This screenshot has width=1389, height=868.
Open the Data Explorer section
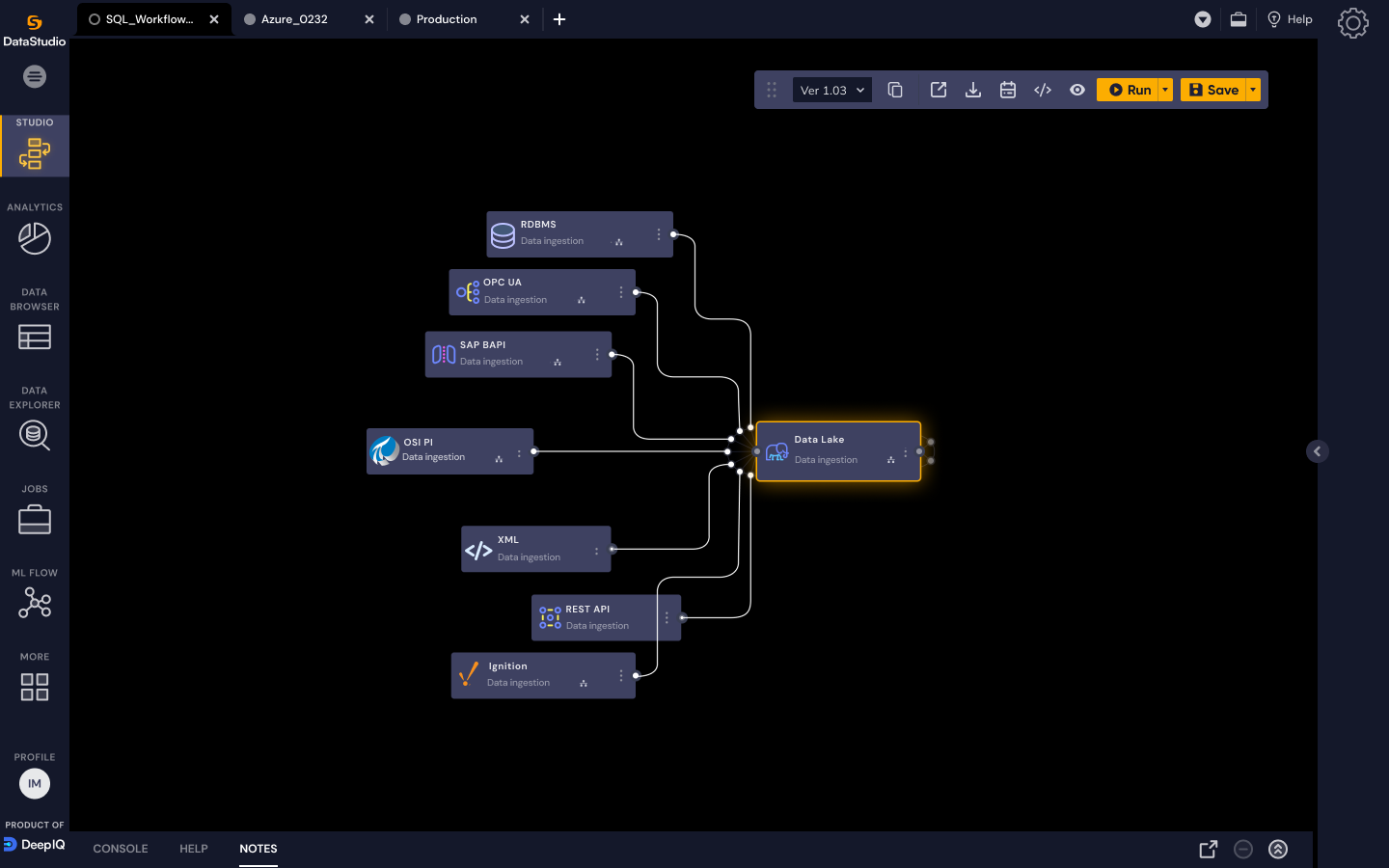[35, 419]
